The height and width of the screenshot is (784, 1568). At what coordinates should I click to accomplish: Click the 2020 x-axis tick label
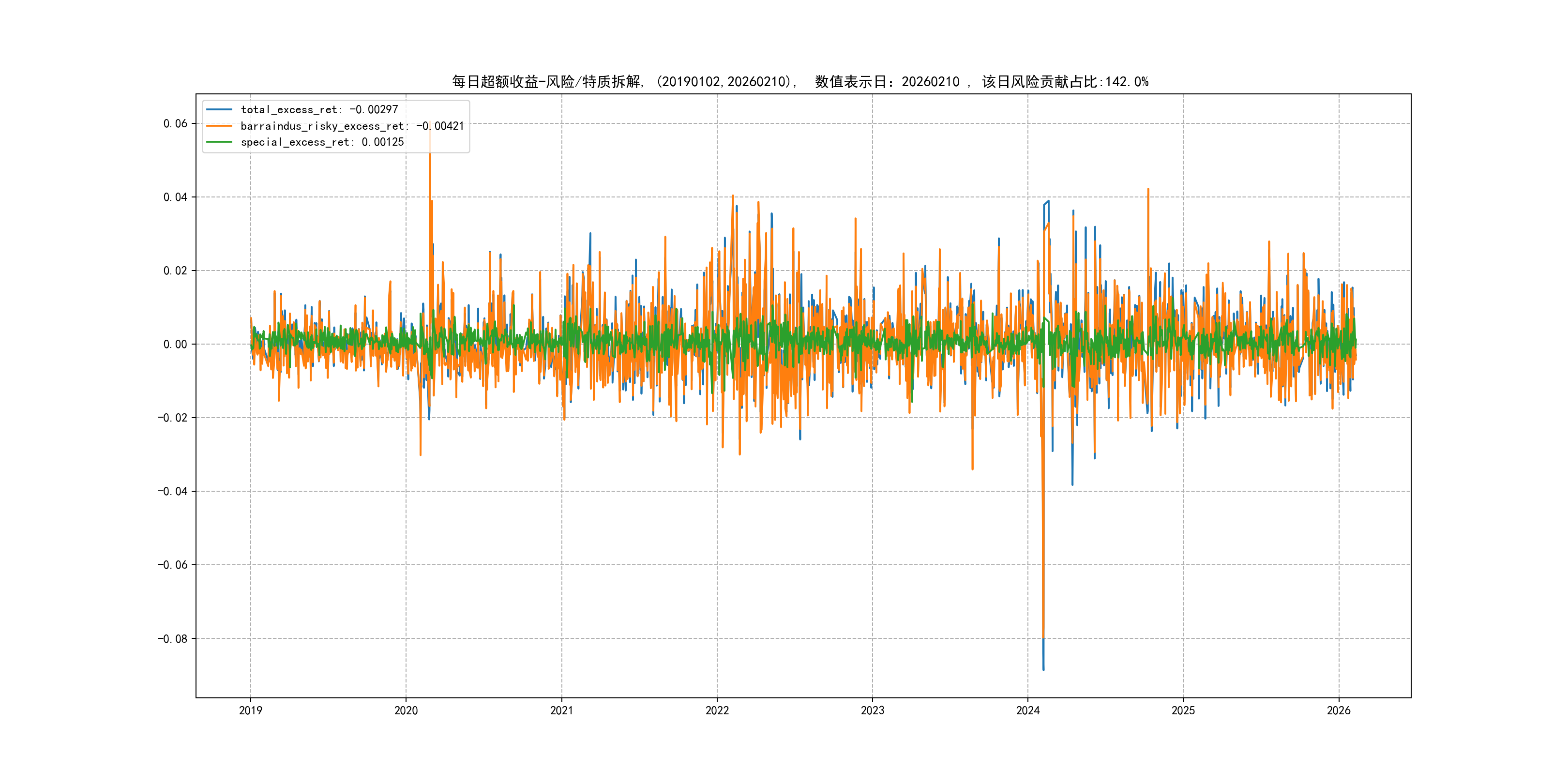click(406, 710)
